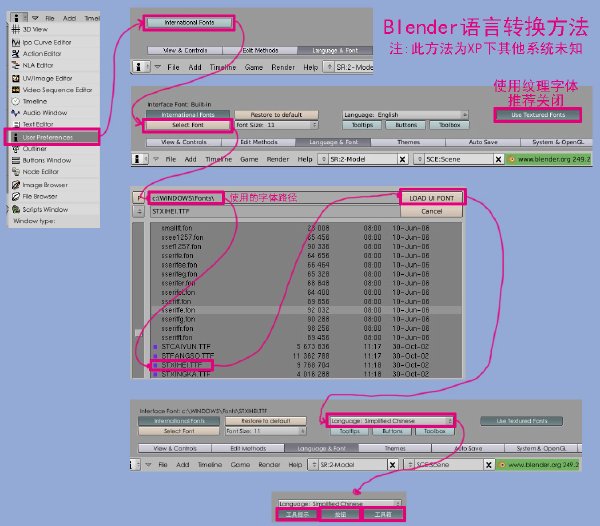
Task: Open View & Controls tab in English panel
Action: (184, 142)
